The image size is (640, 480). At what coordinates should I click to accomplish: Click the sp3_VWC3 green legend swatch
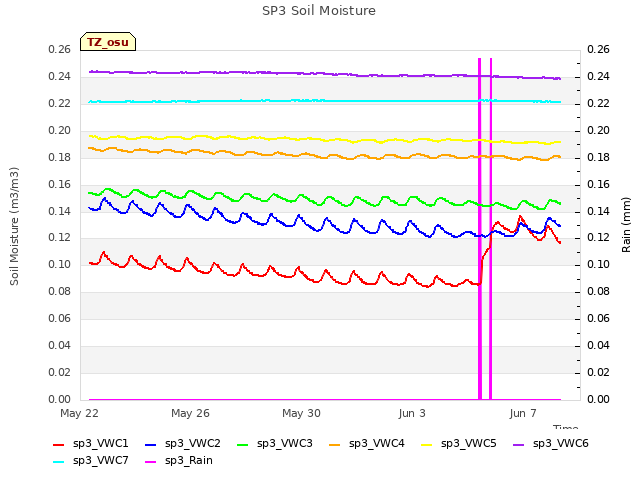point(242,444)
